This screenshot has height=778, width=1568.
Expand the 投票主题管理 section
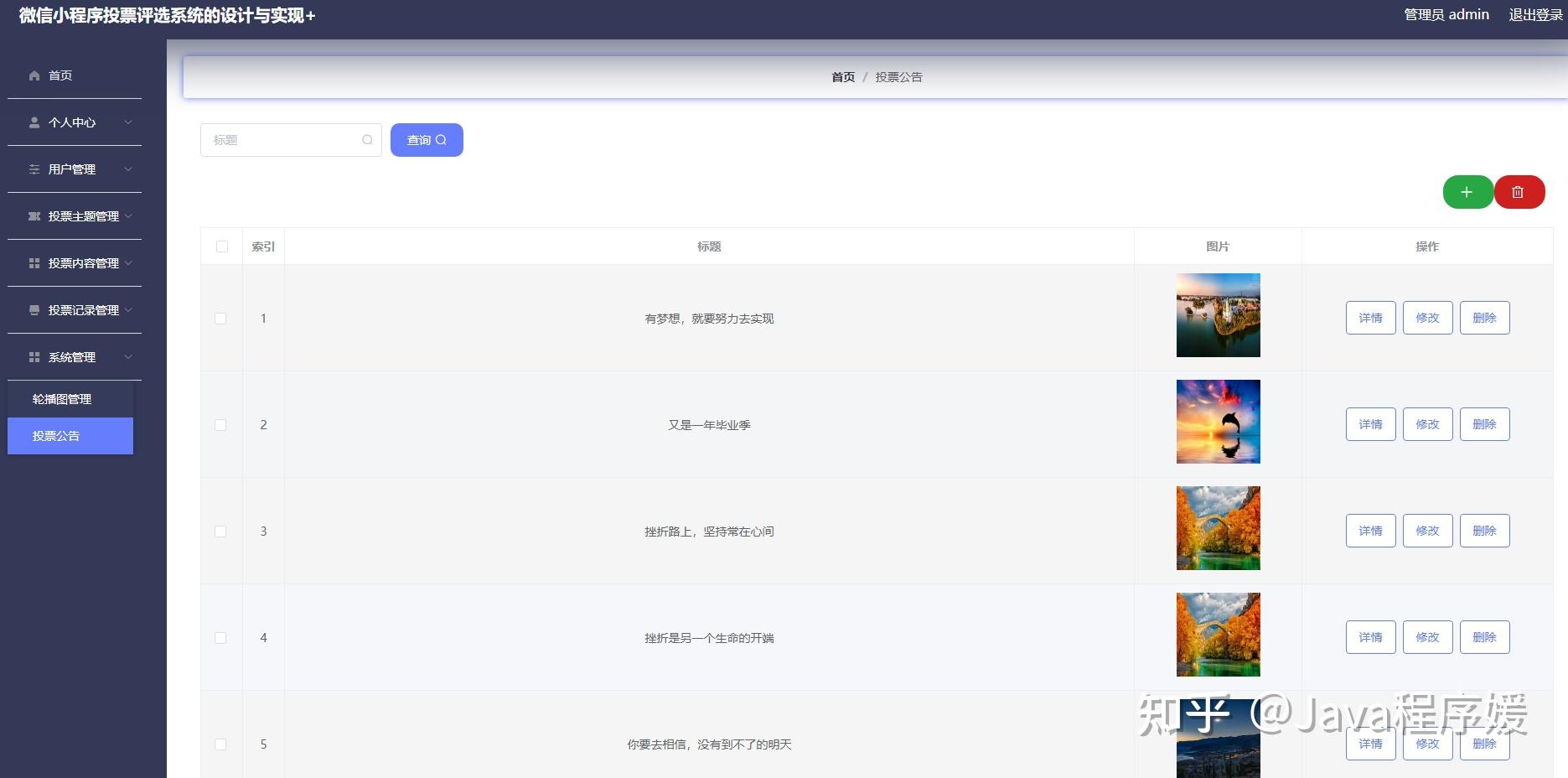pyautogui.click(x=73, y=216)
